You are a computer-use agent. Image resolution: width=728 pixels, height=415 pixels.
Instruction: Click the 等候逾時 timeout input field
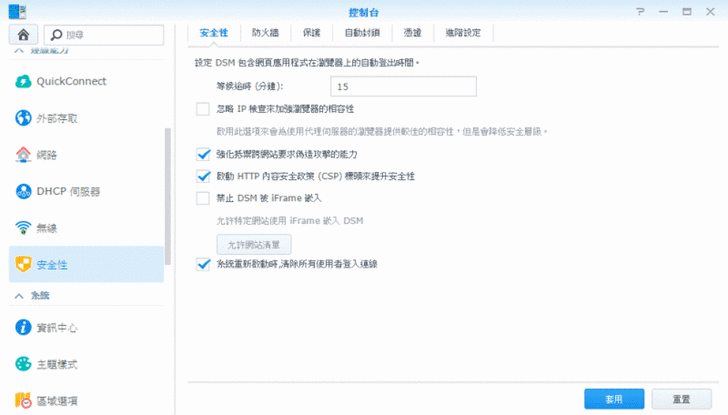coord(391,87)
